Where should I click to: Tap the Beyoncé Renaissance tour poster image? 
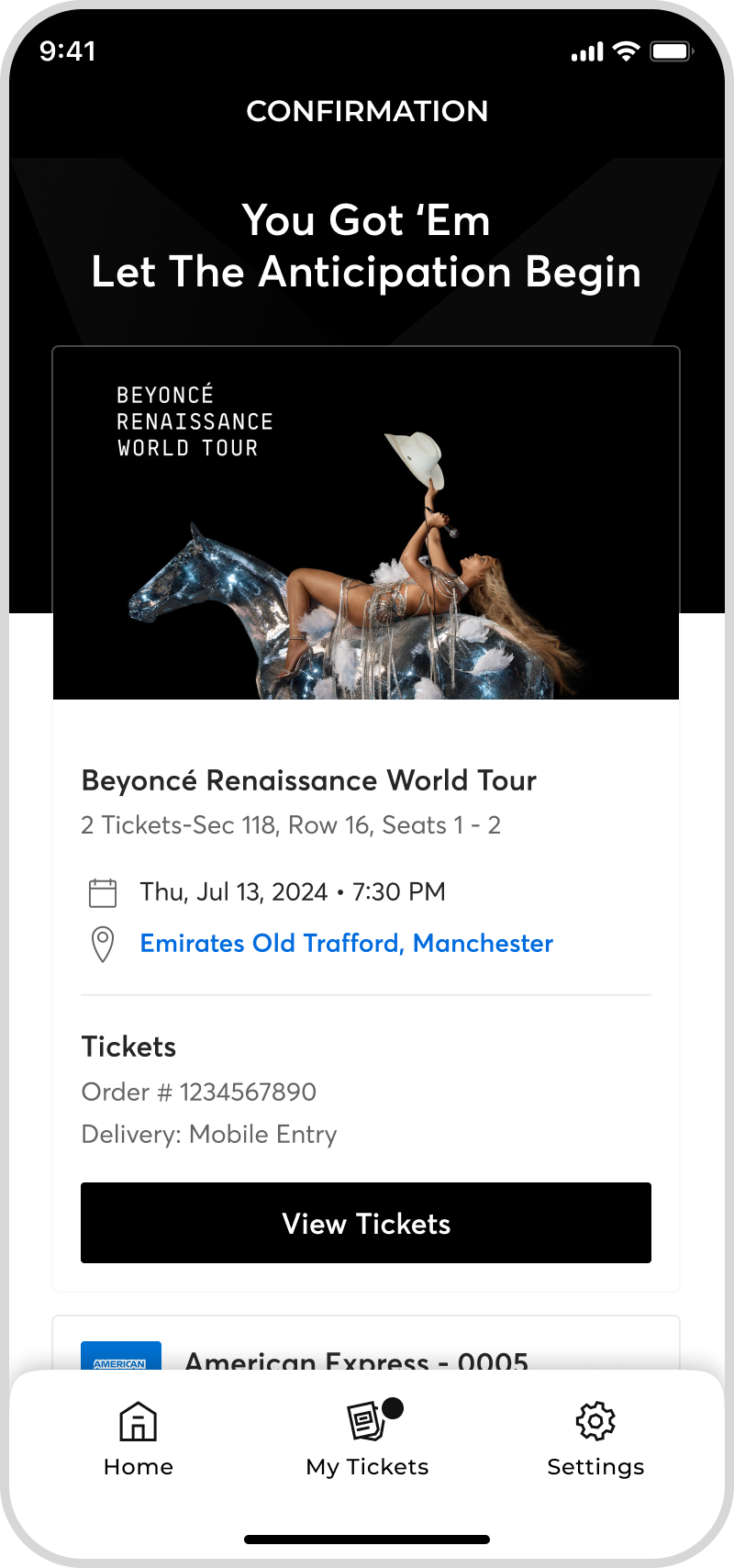(366, 523)
